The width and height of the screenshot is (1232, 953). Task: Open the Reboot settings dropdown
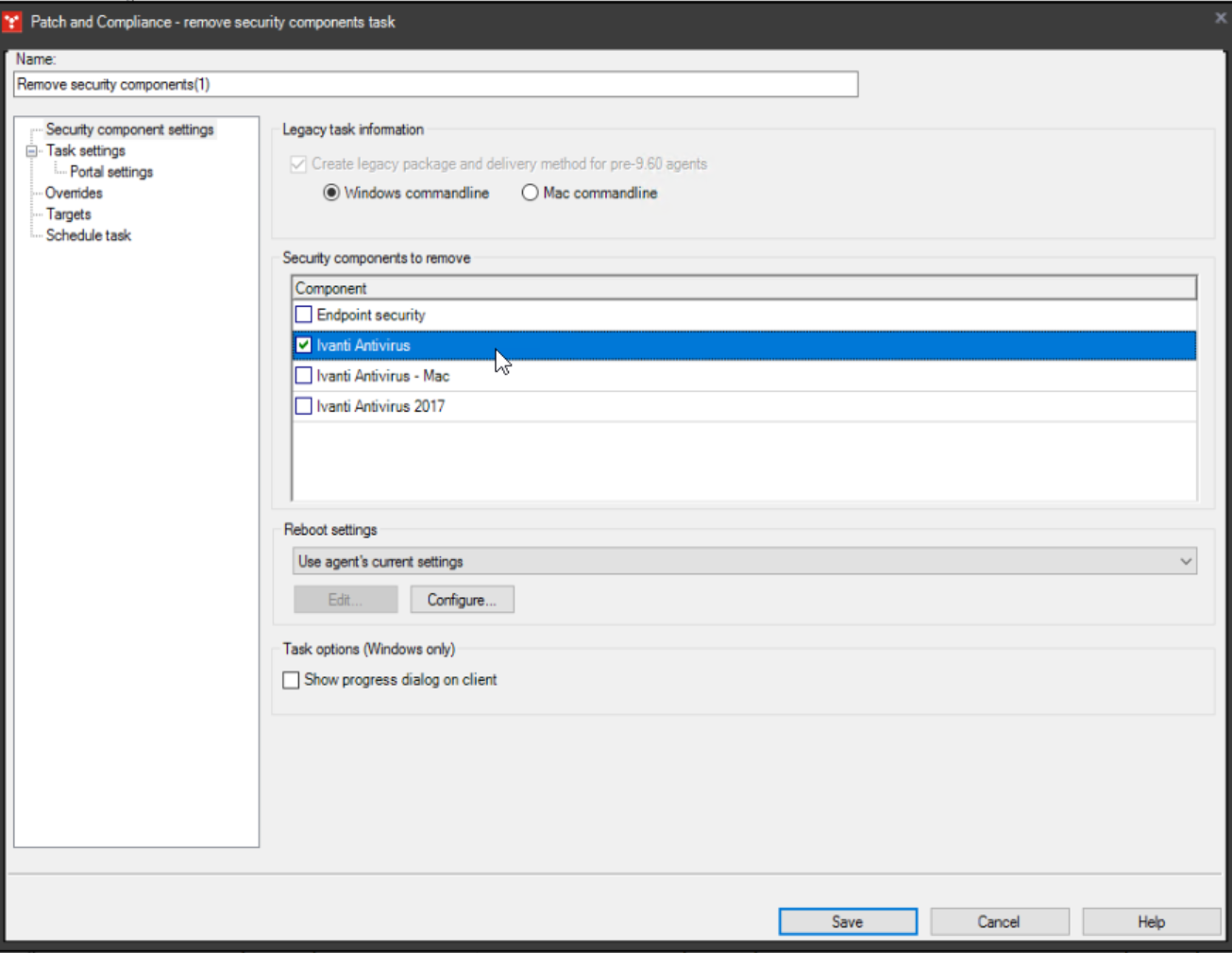point(1186,561)
